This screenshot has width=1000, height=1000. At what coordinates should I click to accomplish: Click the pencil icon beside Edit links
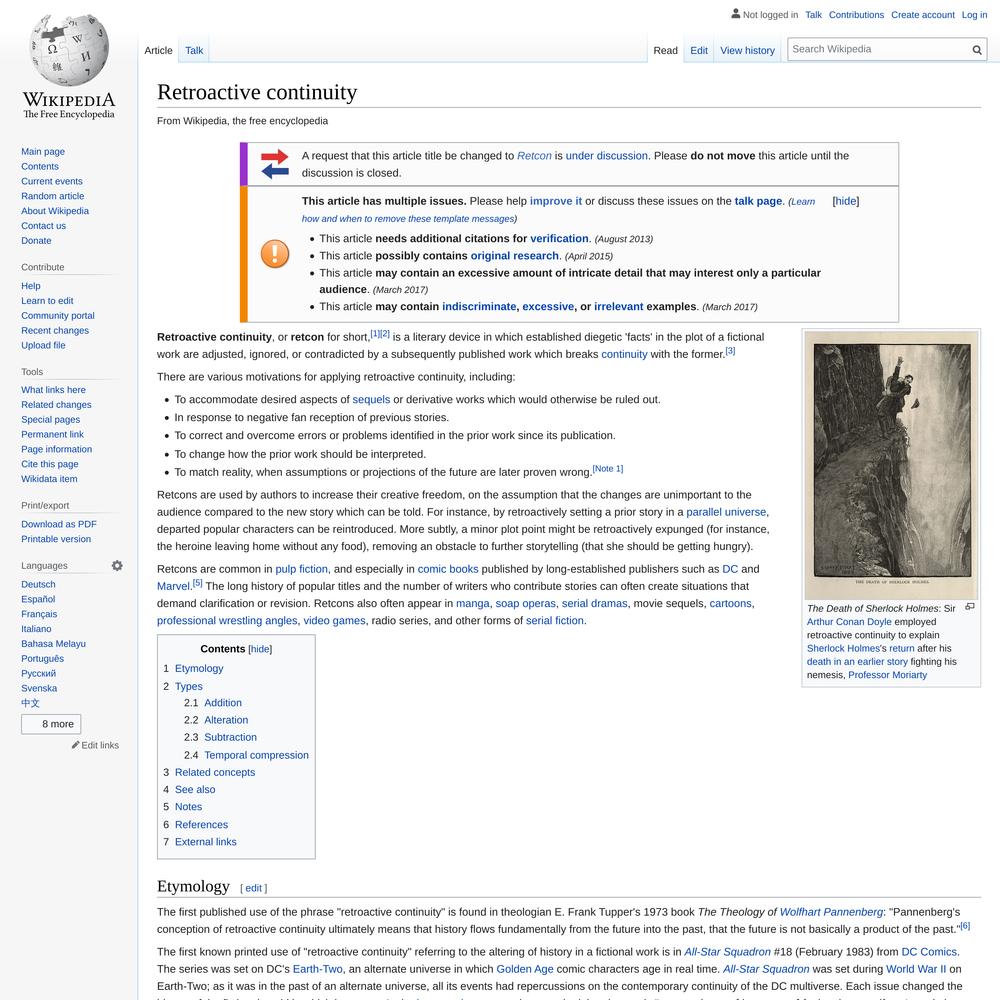click(x=75, y=745)
